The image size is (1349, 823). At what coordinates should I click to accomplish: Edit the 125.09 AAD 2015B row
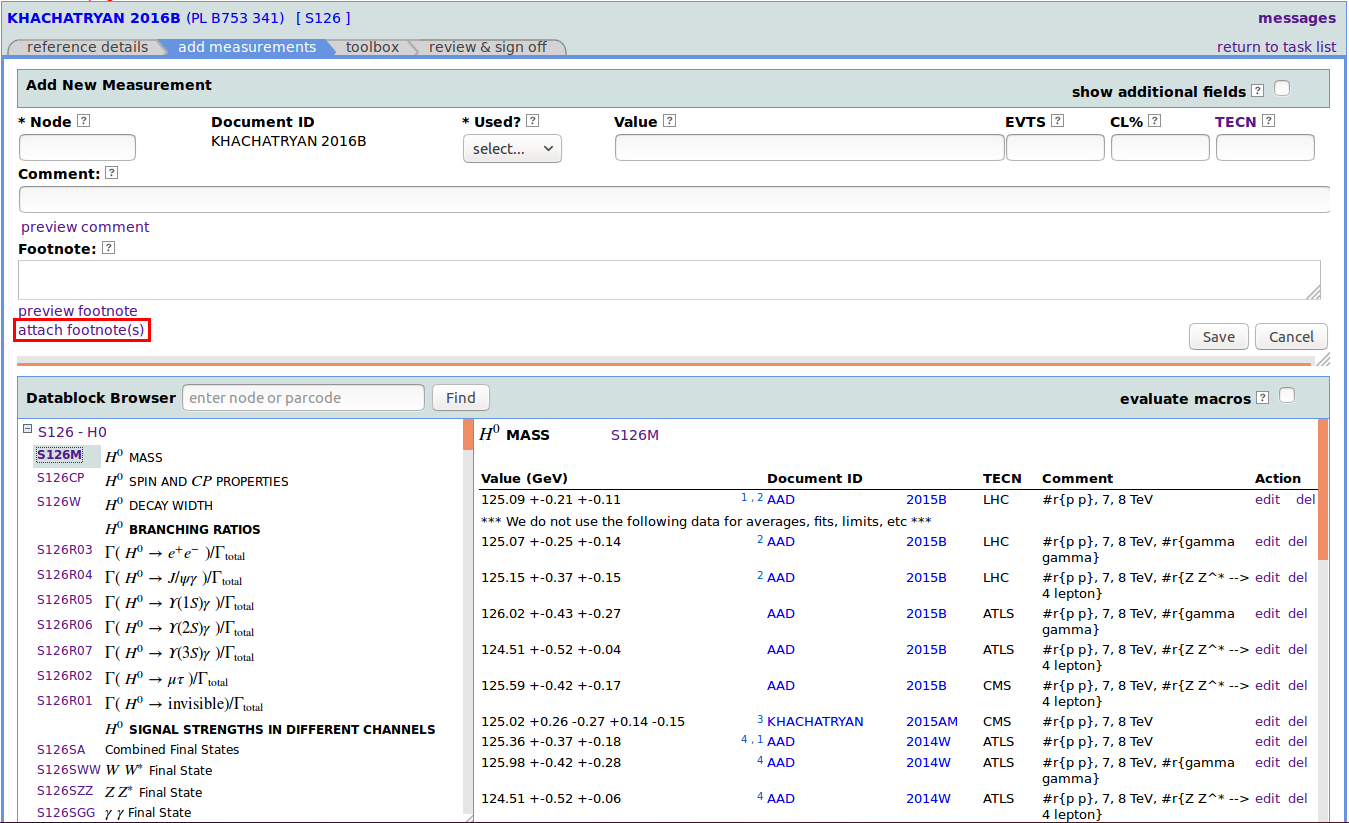(1267, 499)
